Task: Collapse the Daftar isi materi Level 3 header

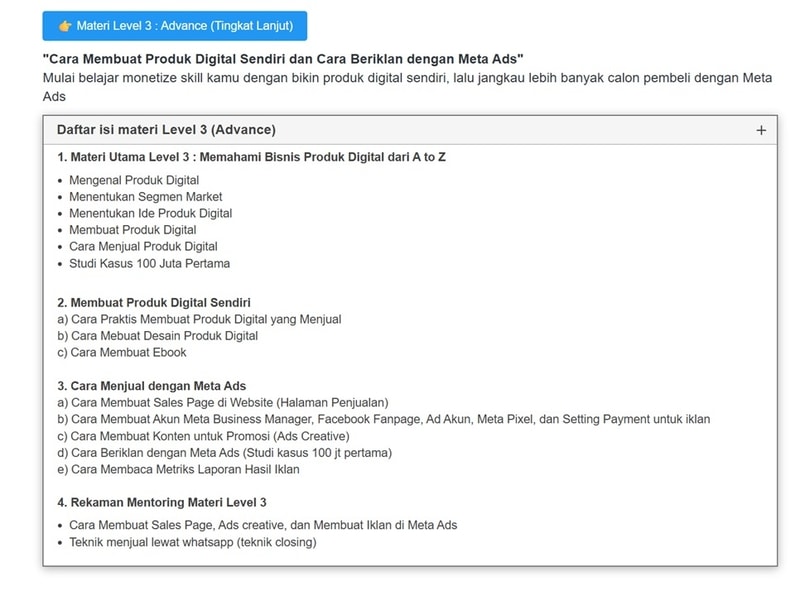Action: pos(166,130)
